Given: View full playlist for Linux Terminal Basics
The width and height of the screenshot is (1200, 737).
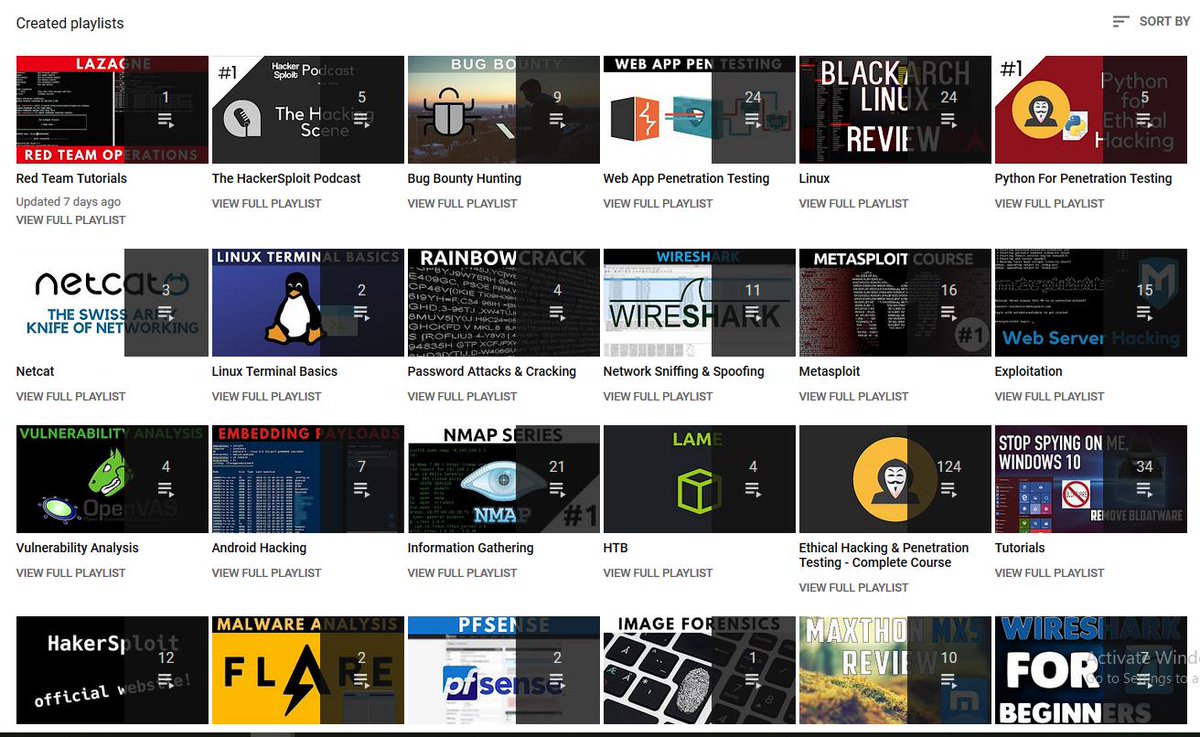Looking at the screenshot, I should [267, 396].
